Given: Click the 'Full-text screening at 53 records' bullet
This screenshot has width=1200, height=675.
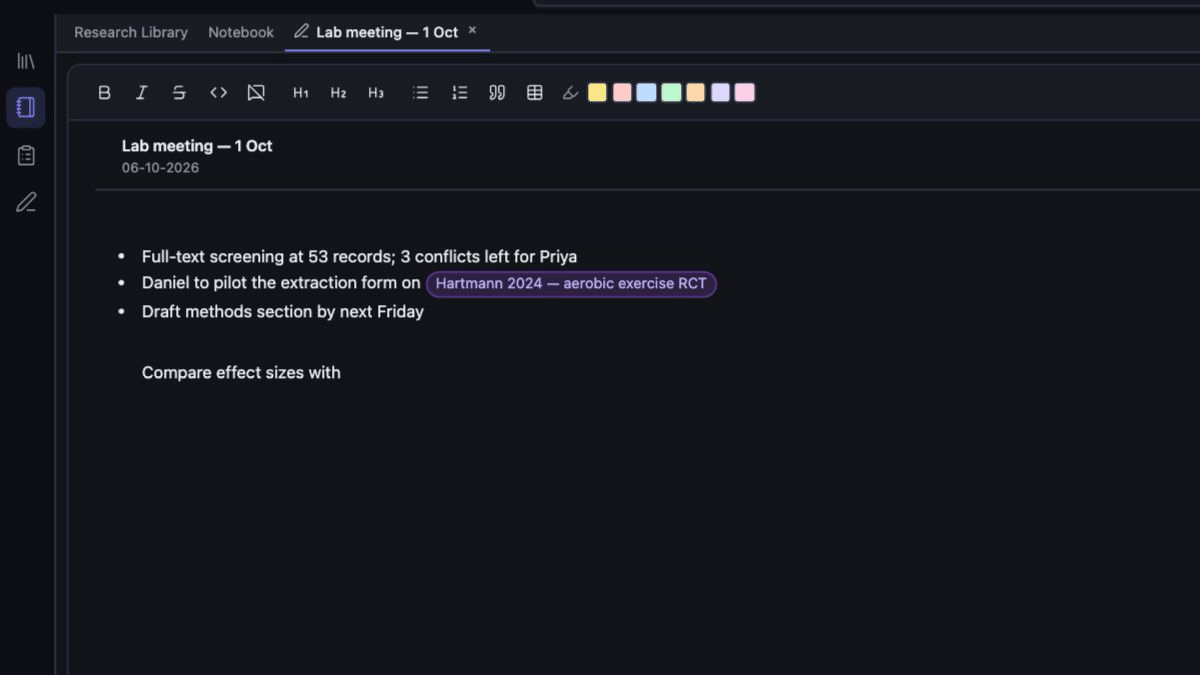Looking at the screenshot, I should (359, 257).
